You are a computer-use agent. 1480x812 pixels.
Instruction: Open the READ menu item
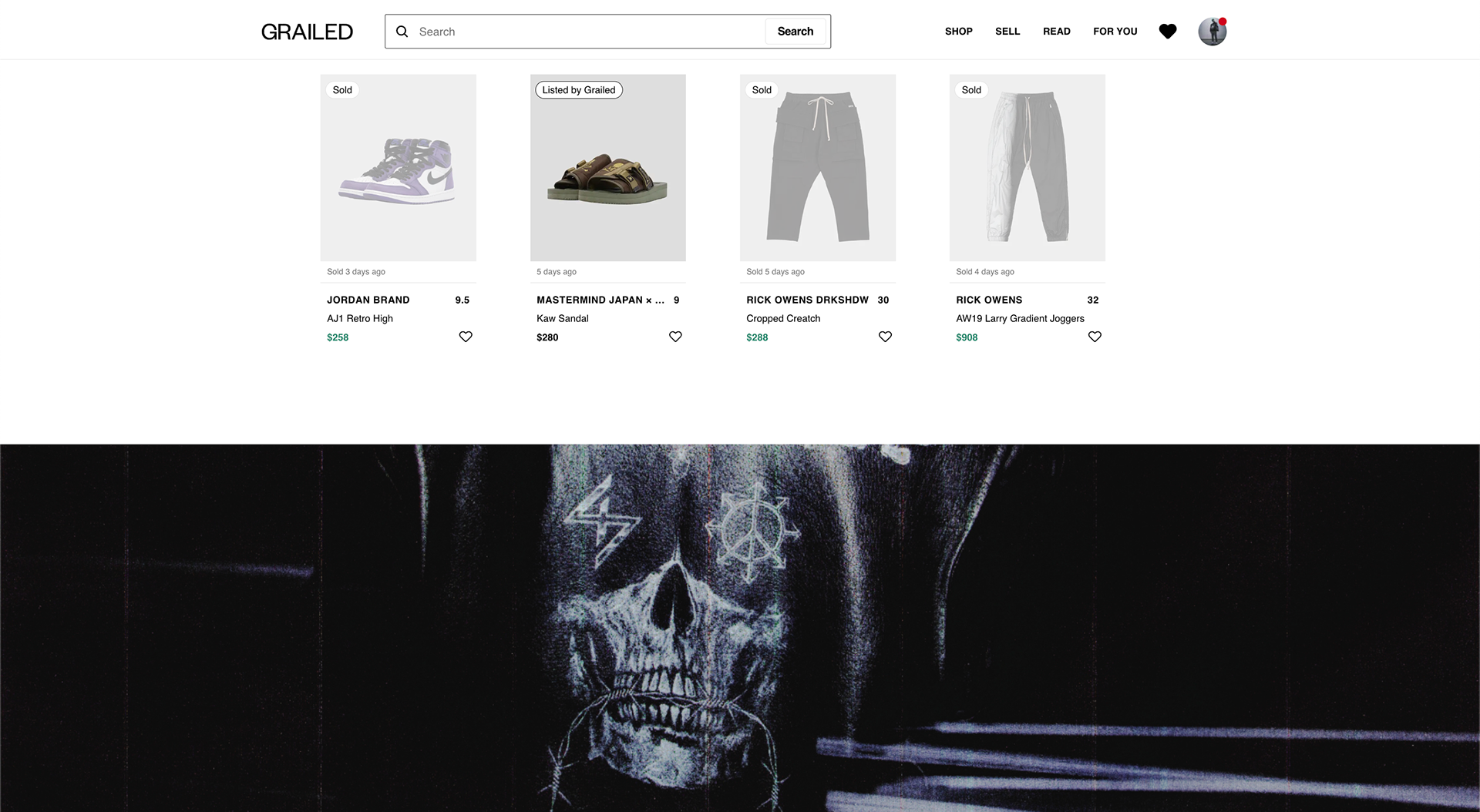[1056, 32]
